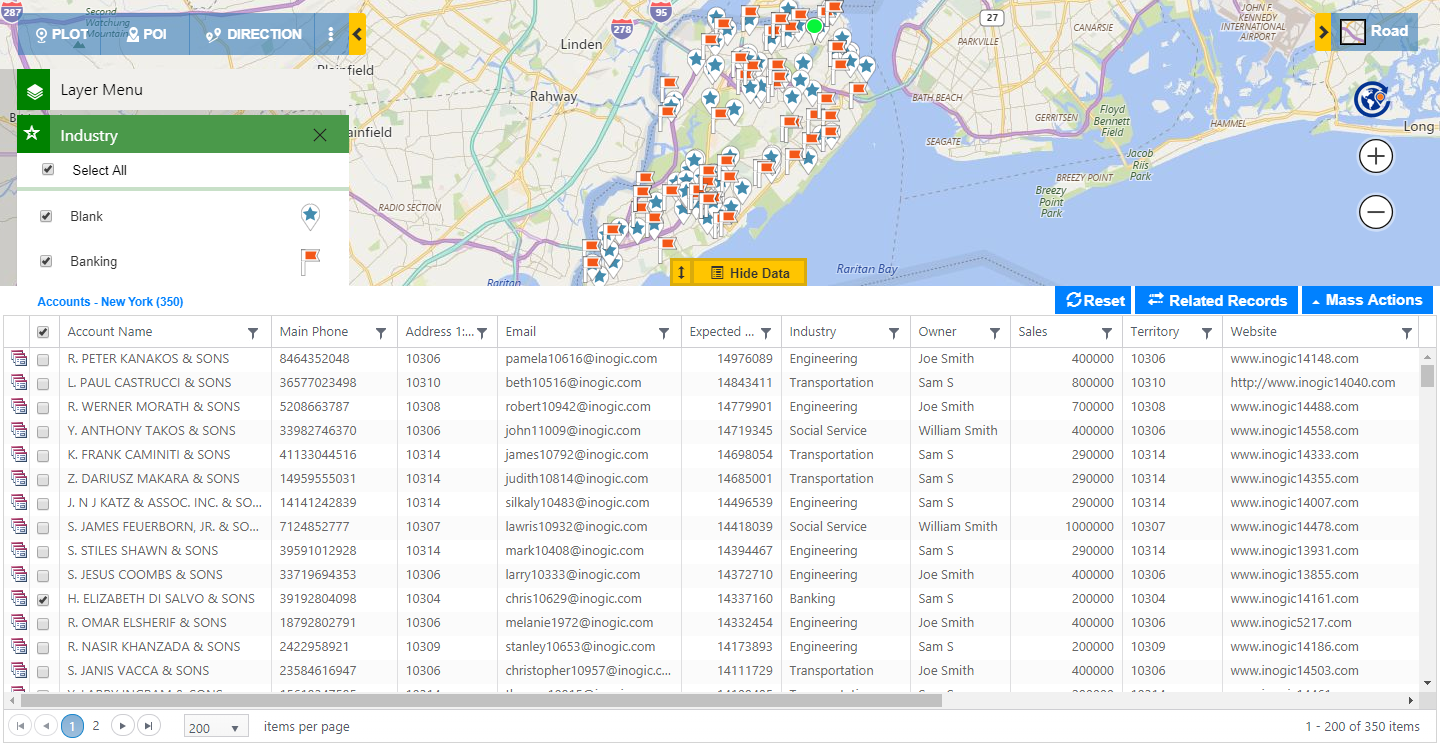Click the Banking flag legend icon

point(310,262)
